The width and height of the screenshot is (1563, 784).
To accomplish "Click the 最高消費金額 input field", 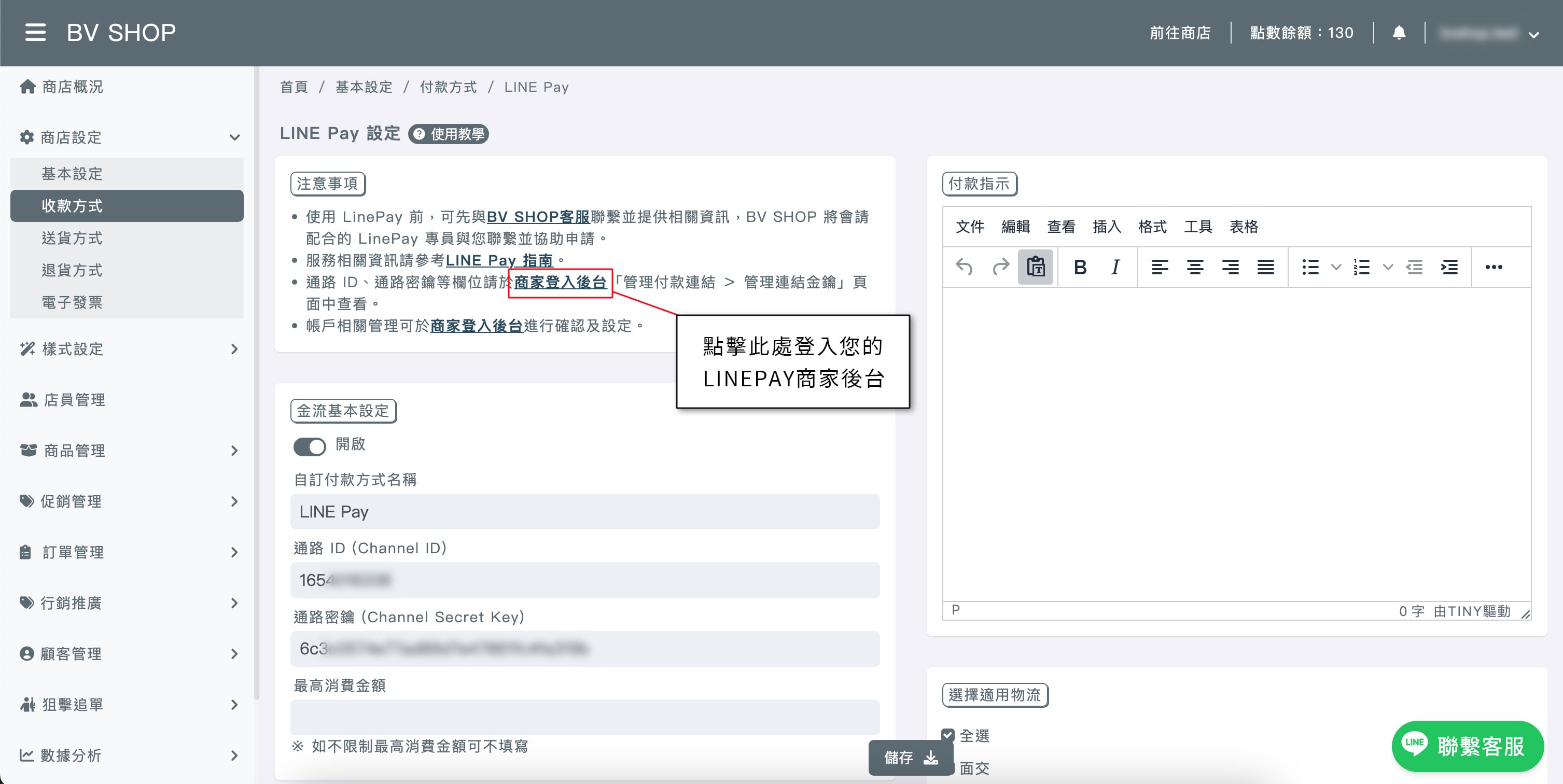I will [585, 717].
